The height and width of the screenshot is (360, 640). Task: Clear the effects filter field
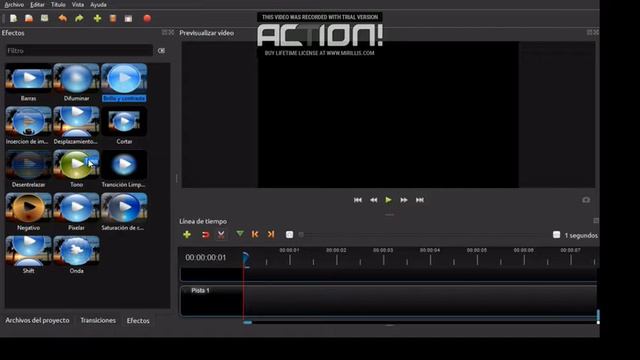[x=161, y=51]
